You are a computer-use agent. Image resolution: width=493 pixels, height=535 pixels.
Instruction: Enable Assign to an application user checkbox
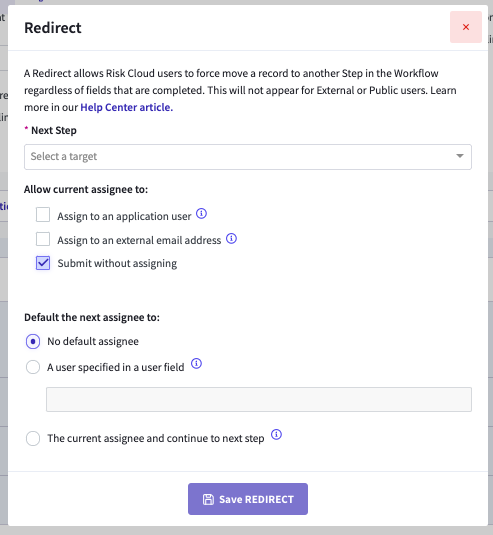(43, 215)
